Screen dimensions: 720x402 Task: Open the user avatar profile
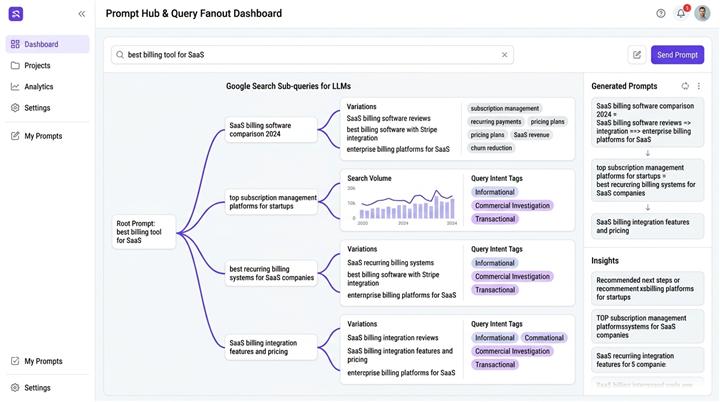tap(702, 13)
